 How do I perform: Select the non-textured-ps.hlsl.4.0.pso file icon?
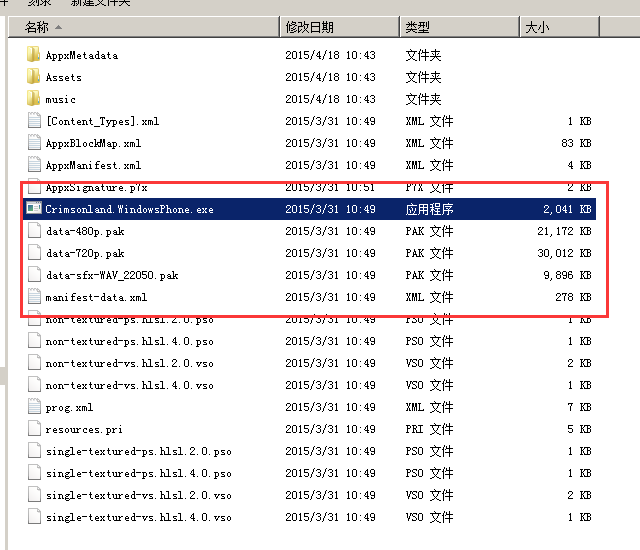[x=34, y=341]
